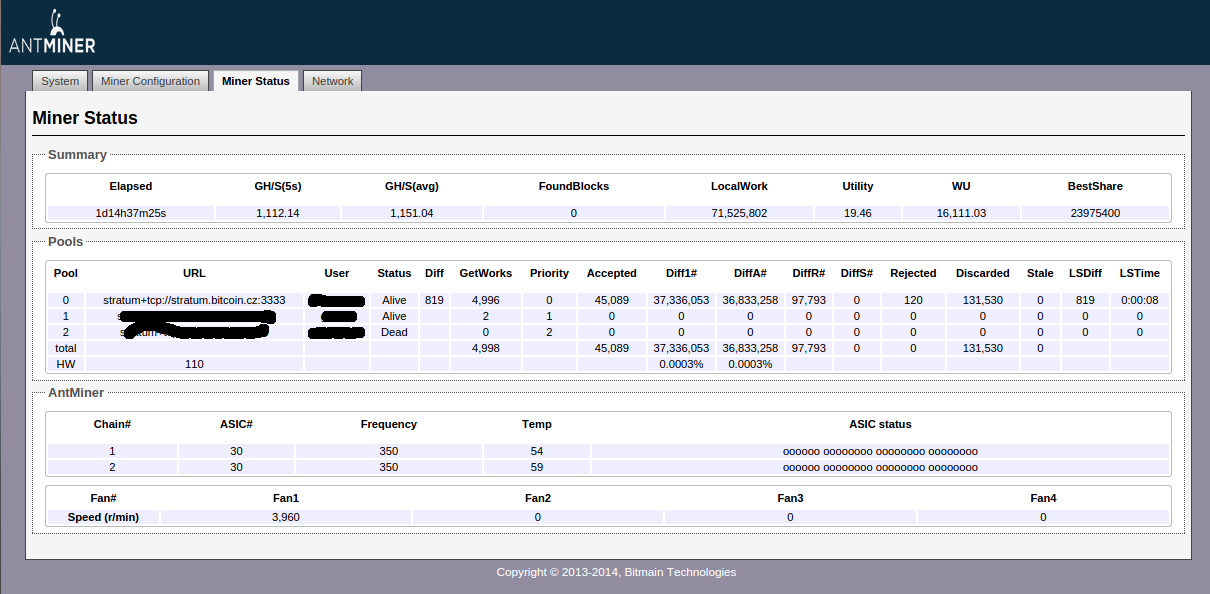1210x594 pixels.
Task: Click the LSTime value 0:00:08
Action: tap(1139, 300)
